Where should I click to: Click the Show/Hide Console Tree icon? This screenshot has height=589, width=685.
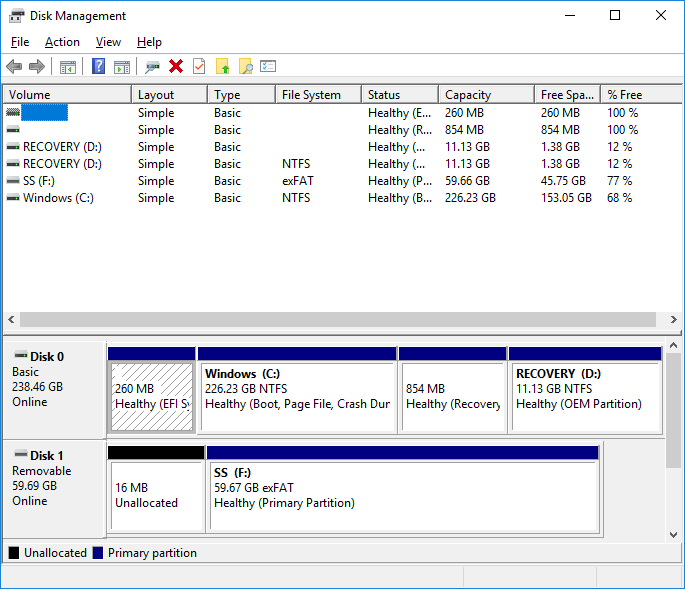(x=68, y=67)
